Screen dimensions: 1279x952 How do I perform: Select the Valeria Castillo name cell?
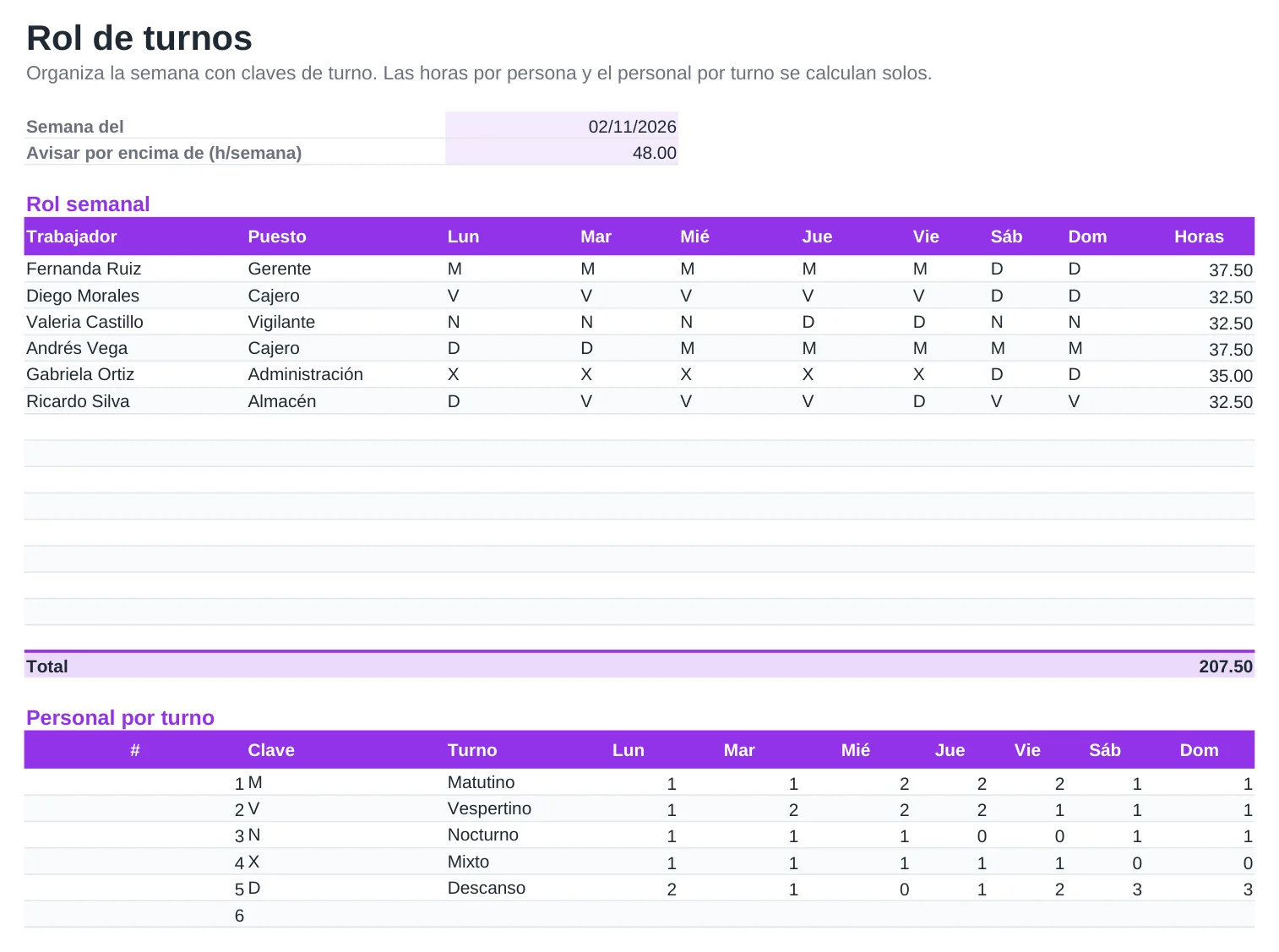coord(84,322)
